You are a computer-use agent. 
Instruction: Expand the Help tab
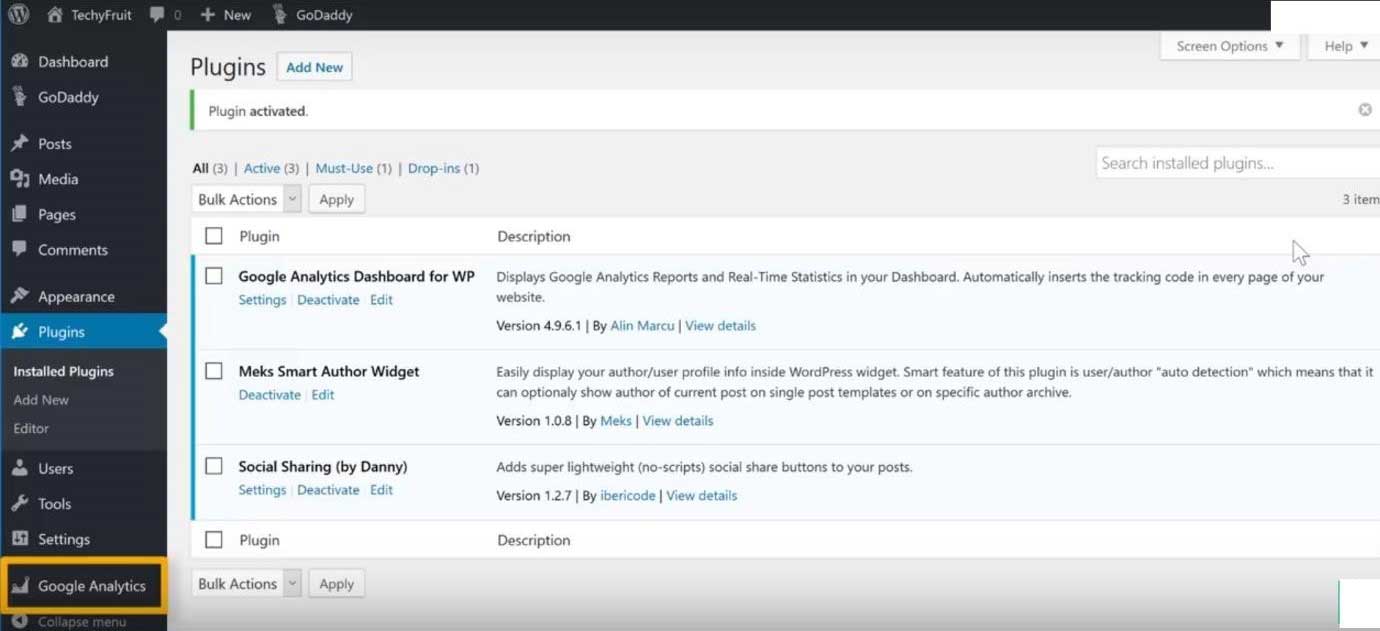[x=1345, y=46]
